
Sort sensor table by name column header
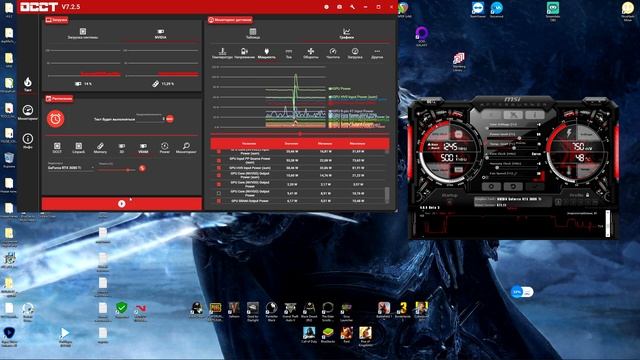click(249, 144)
